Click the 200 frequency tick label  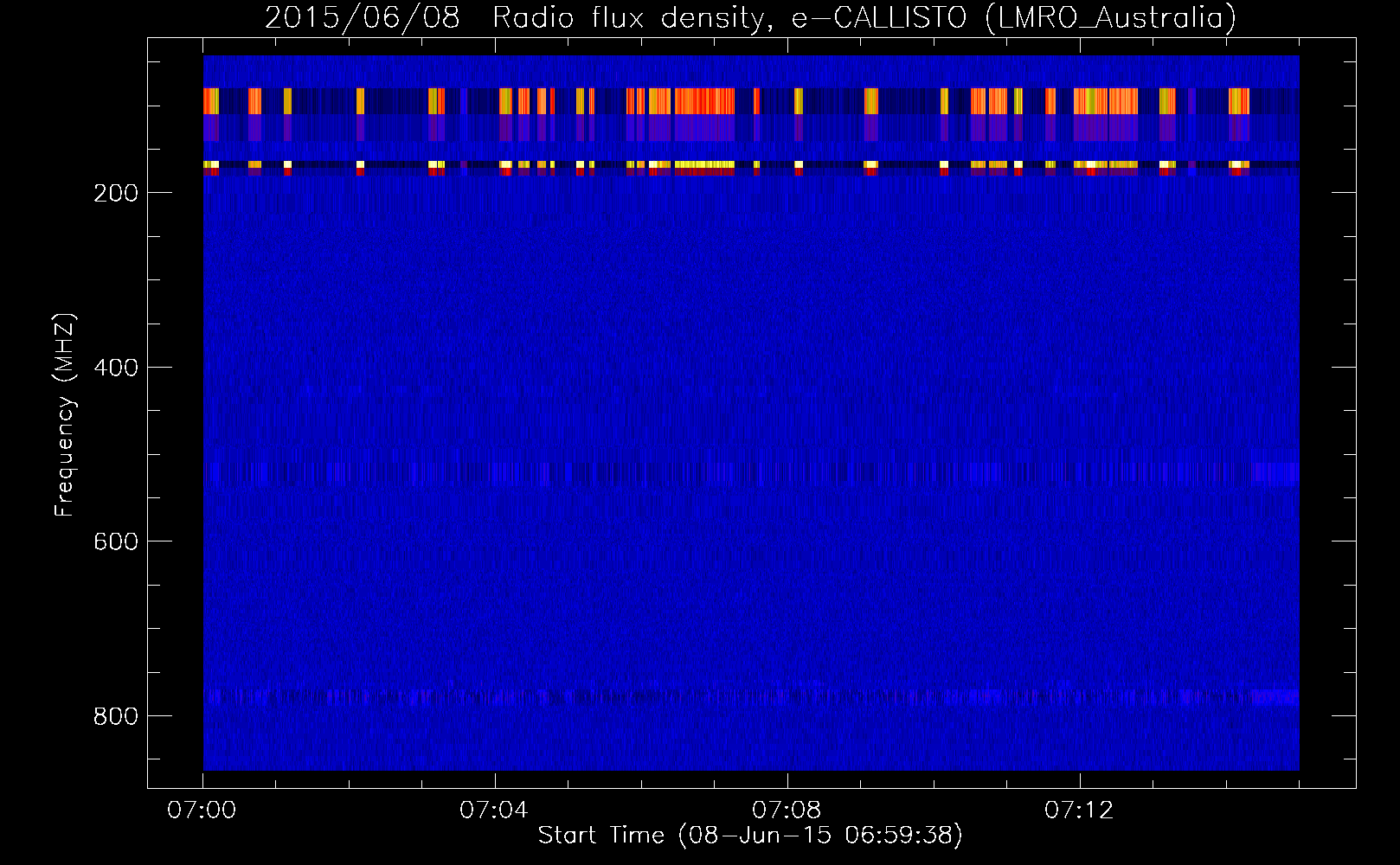(116, 193)
